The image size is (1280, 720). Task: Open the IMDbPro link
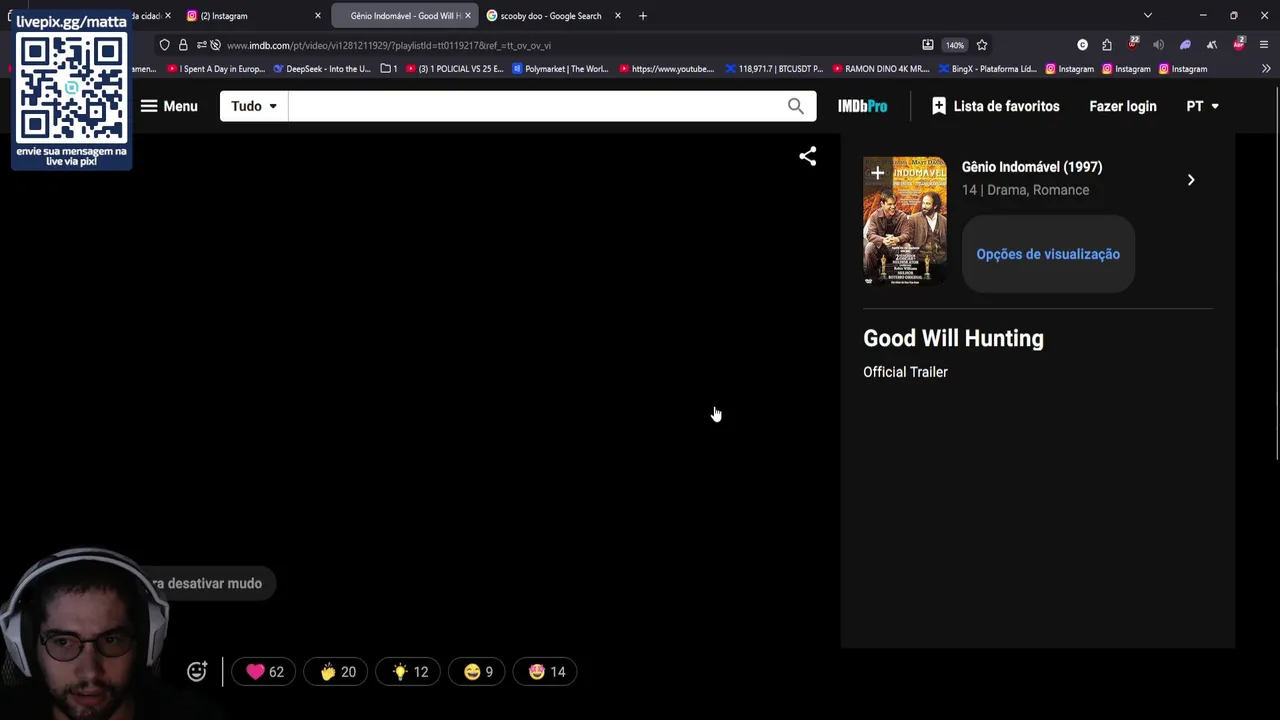point(862,106)
